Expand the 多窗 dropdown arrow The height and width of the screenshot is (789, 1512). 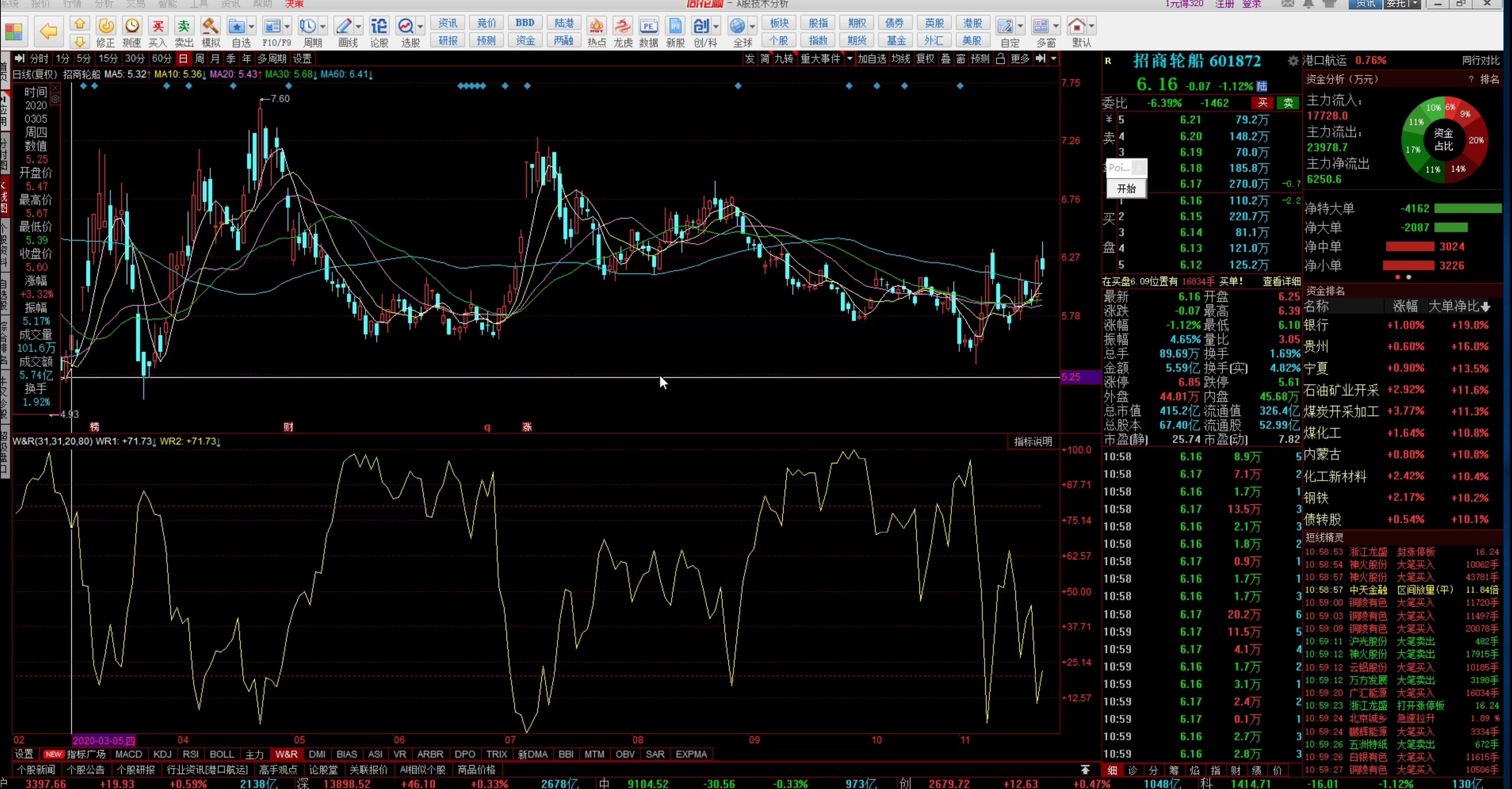click(1056, 26)
